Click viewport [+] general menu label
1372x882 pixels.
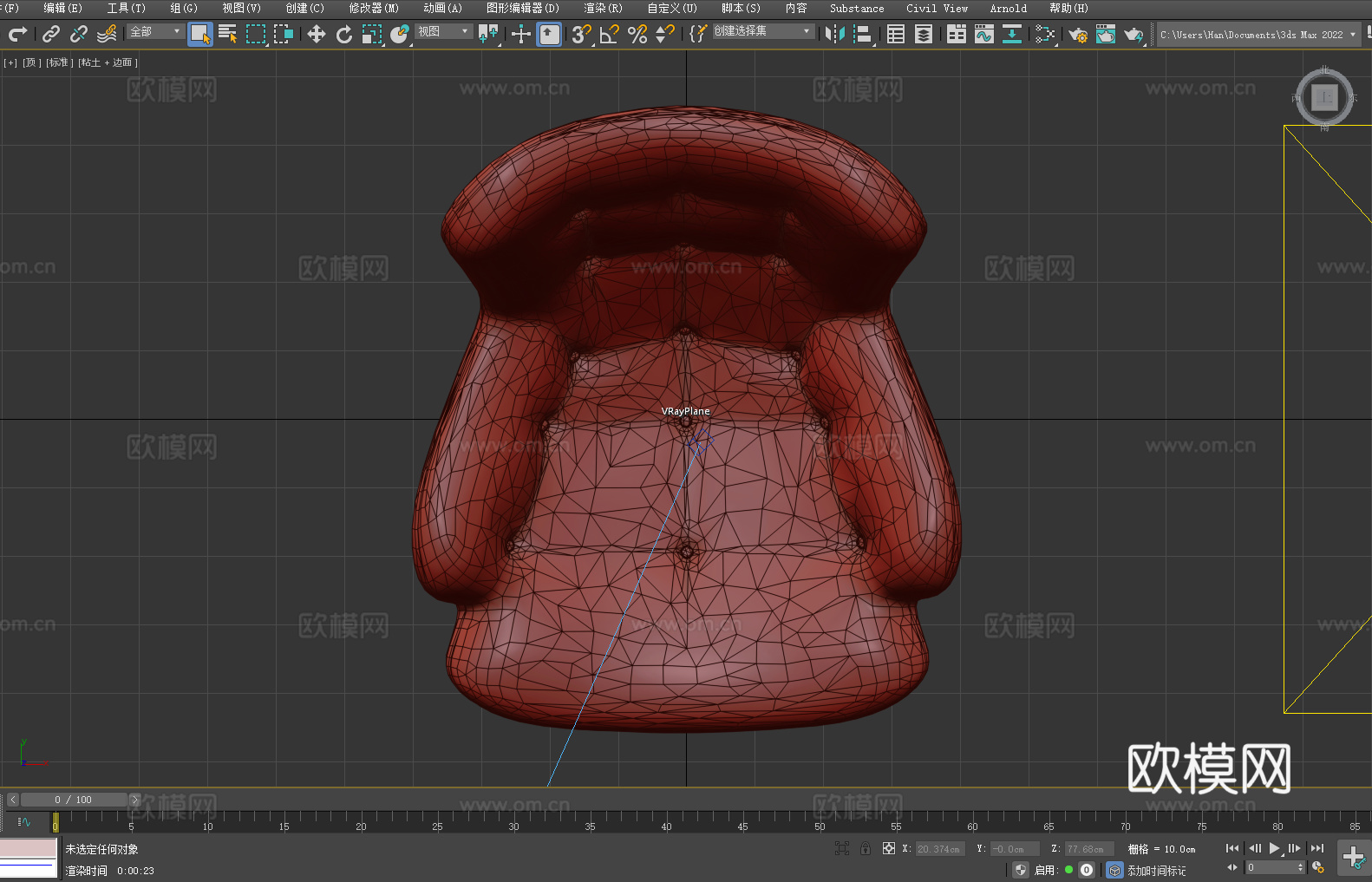tap(10, 62)
